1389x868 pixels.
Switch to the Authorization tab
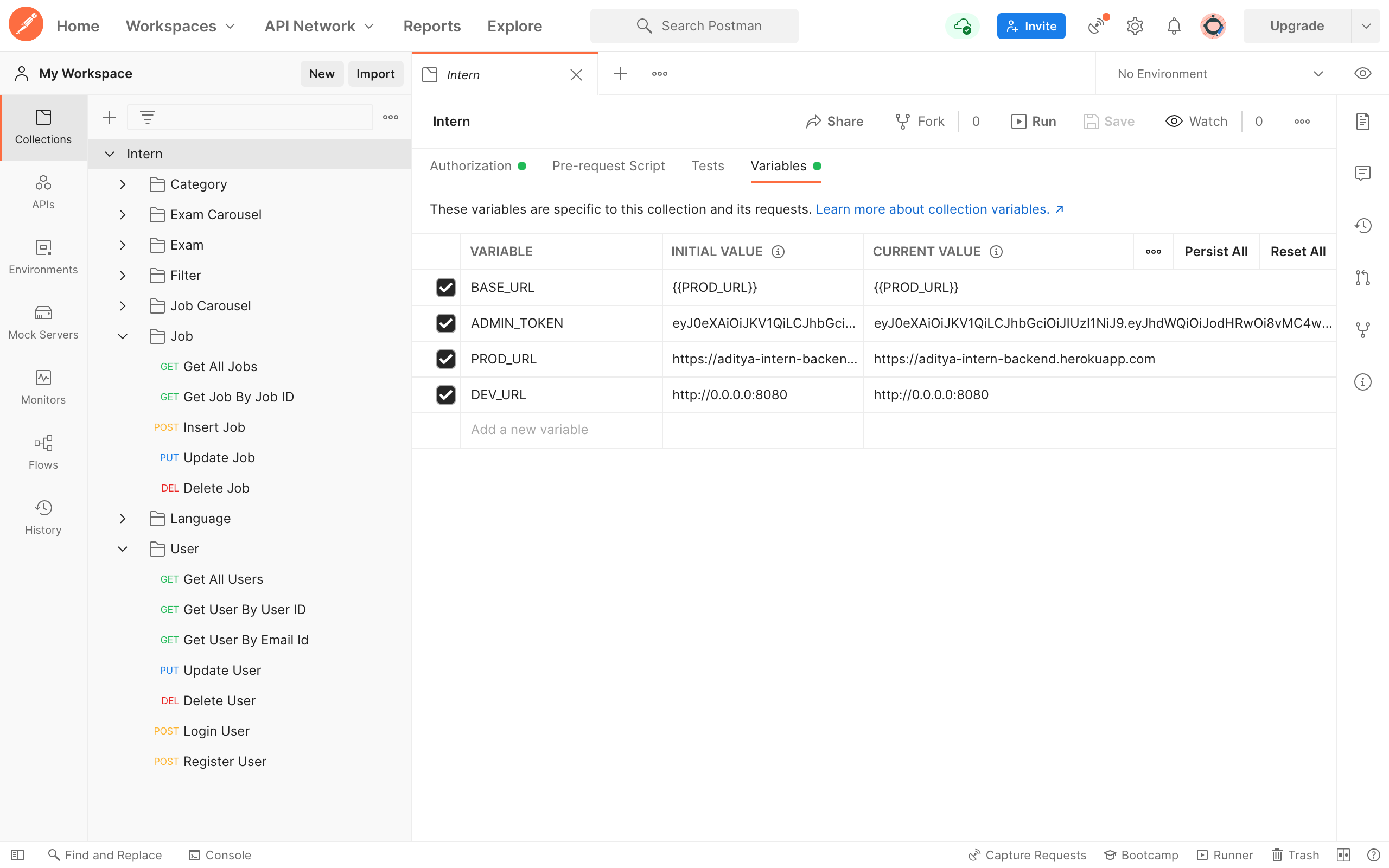pos(470,166)
